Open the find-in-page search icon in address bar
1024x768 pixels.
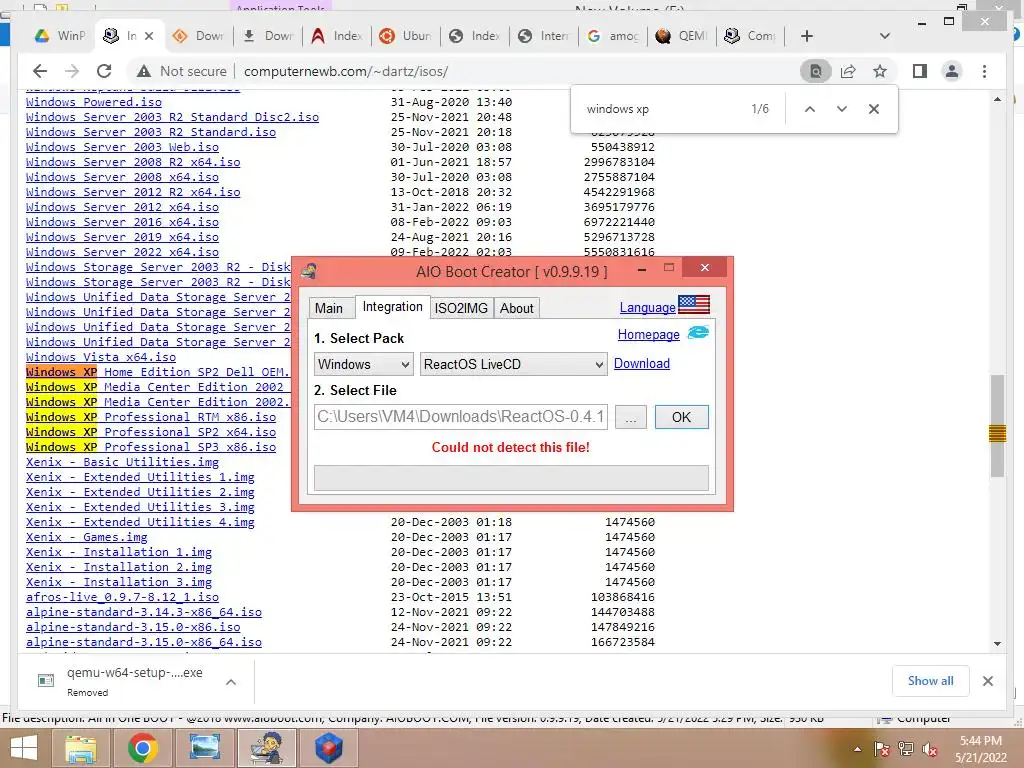tap(816, 71)
